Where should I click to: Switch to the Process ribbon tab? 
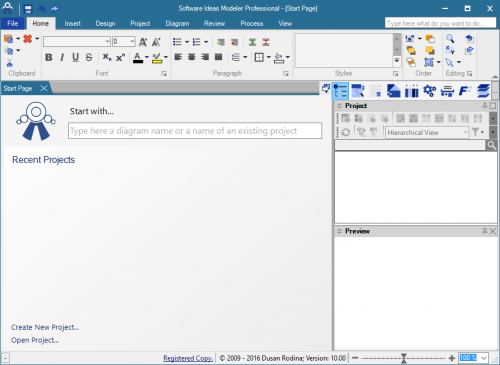coord(252,24)
